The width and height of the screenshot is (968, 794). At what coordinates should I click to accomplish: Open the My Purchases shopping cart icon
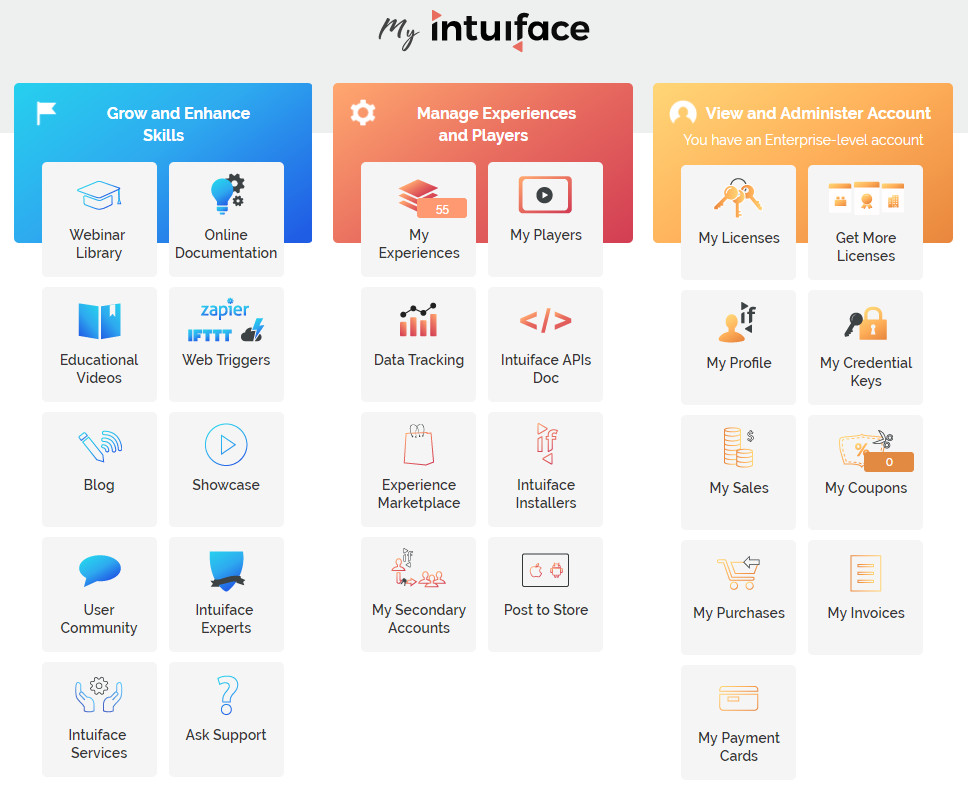tap(738, 572)
